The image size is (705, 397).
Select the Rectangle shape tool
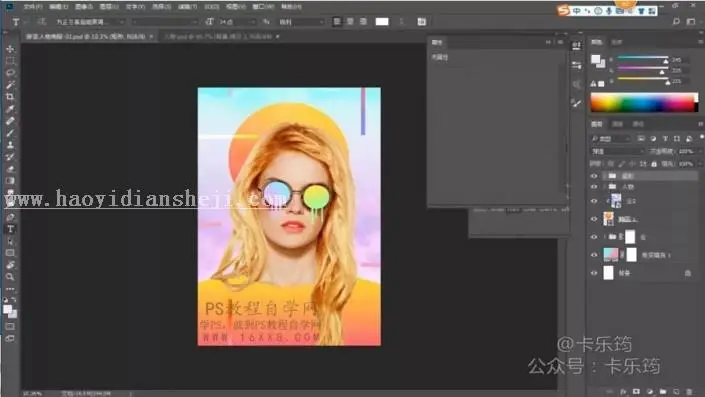[x=10, y=253]
